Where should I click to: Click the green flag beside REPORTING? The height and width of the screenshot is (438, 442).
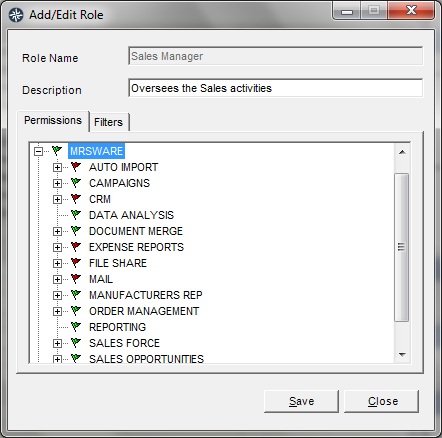click(x=76, y=327)
